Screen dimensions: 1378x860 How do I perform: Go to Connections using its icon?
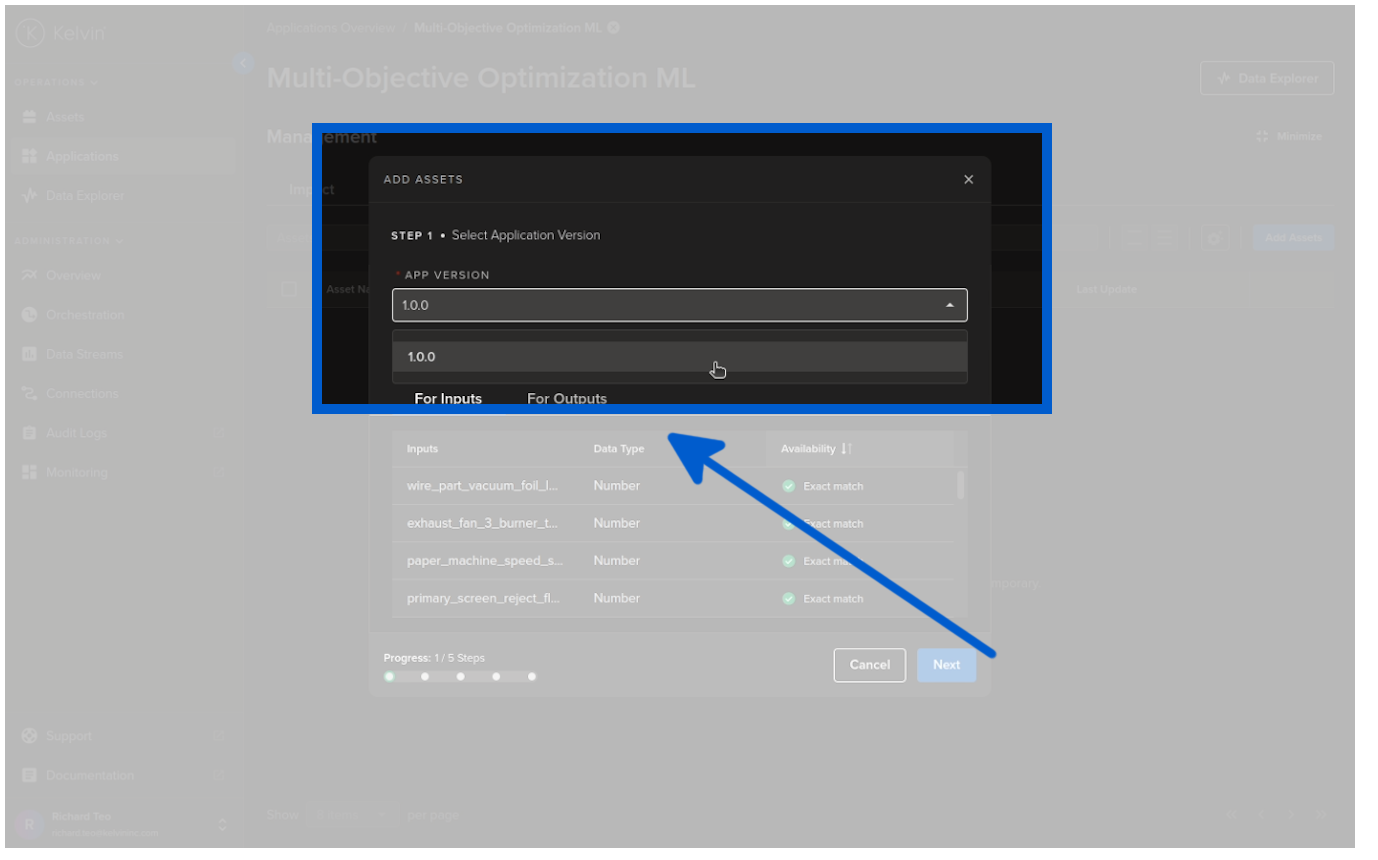click(29, 394)
